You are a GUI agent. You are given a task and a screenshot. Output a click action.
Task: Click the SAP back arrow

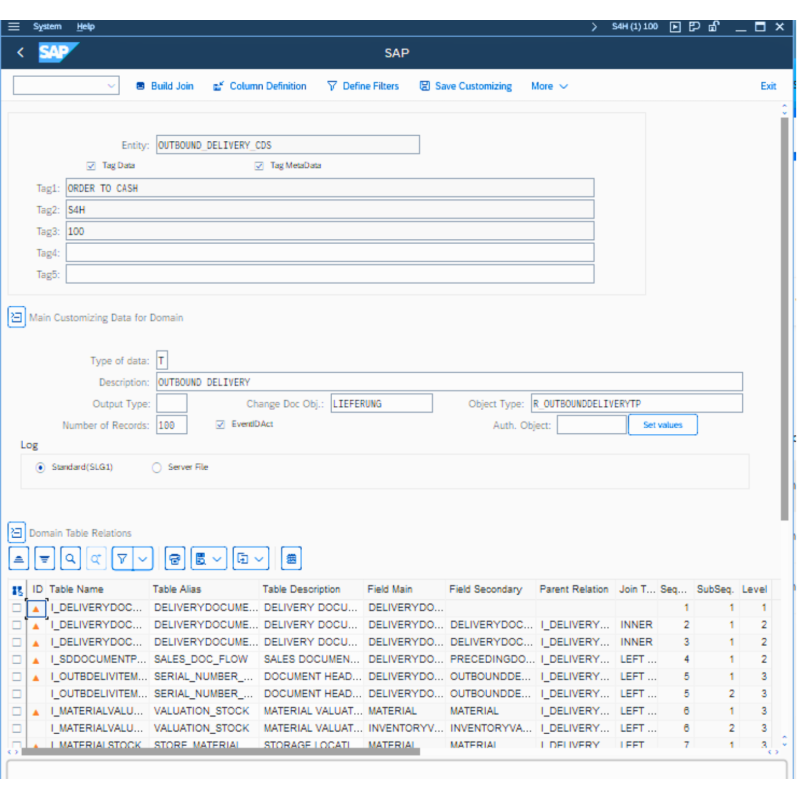pos(21,53)
